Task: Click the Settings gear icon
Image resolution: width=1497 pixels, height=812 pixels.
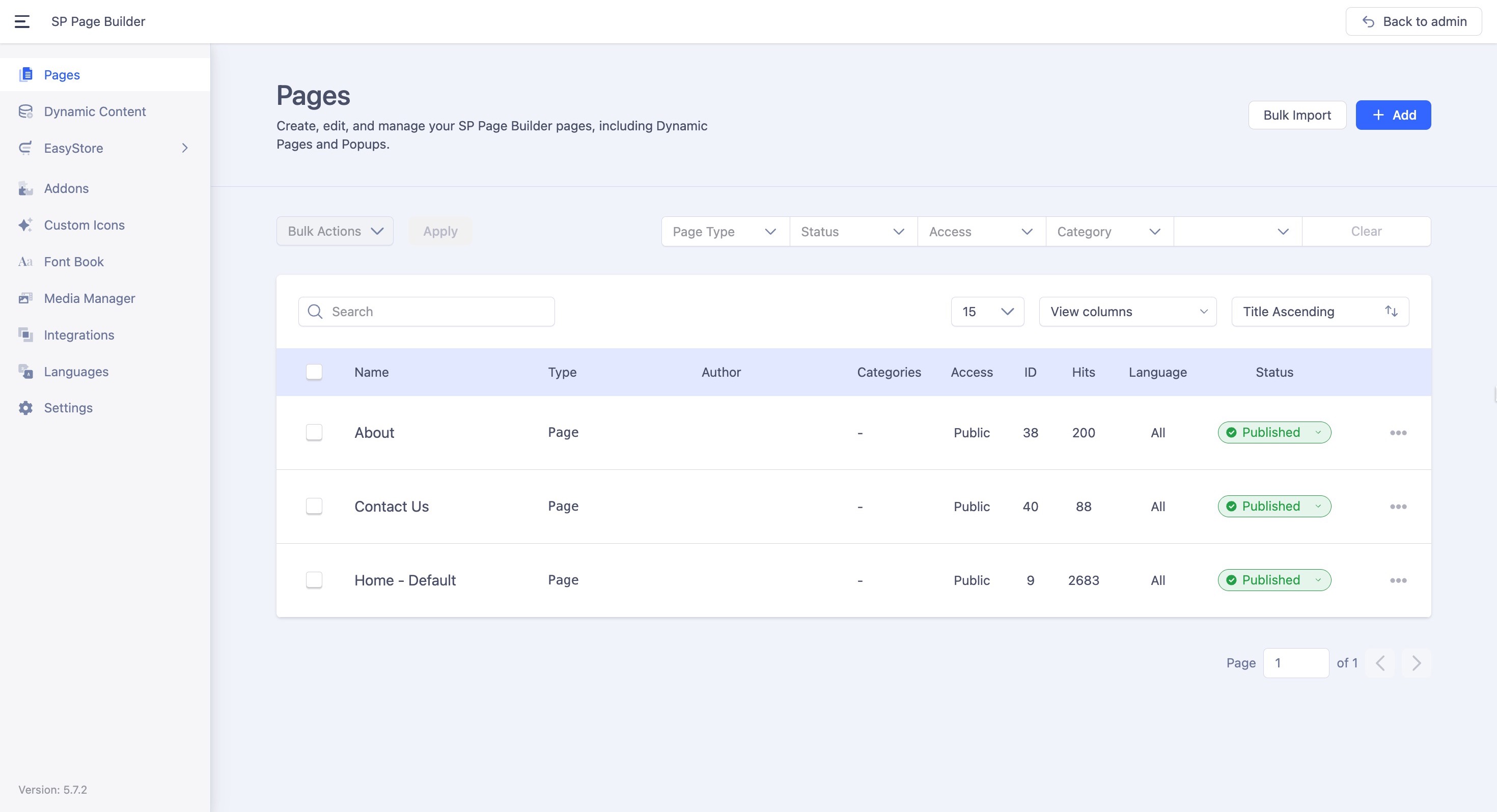Action: [25, 408]
